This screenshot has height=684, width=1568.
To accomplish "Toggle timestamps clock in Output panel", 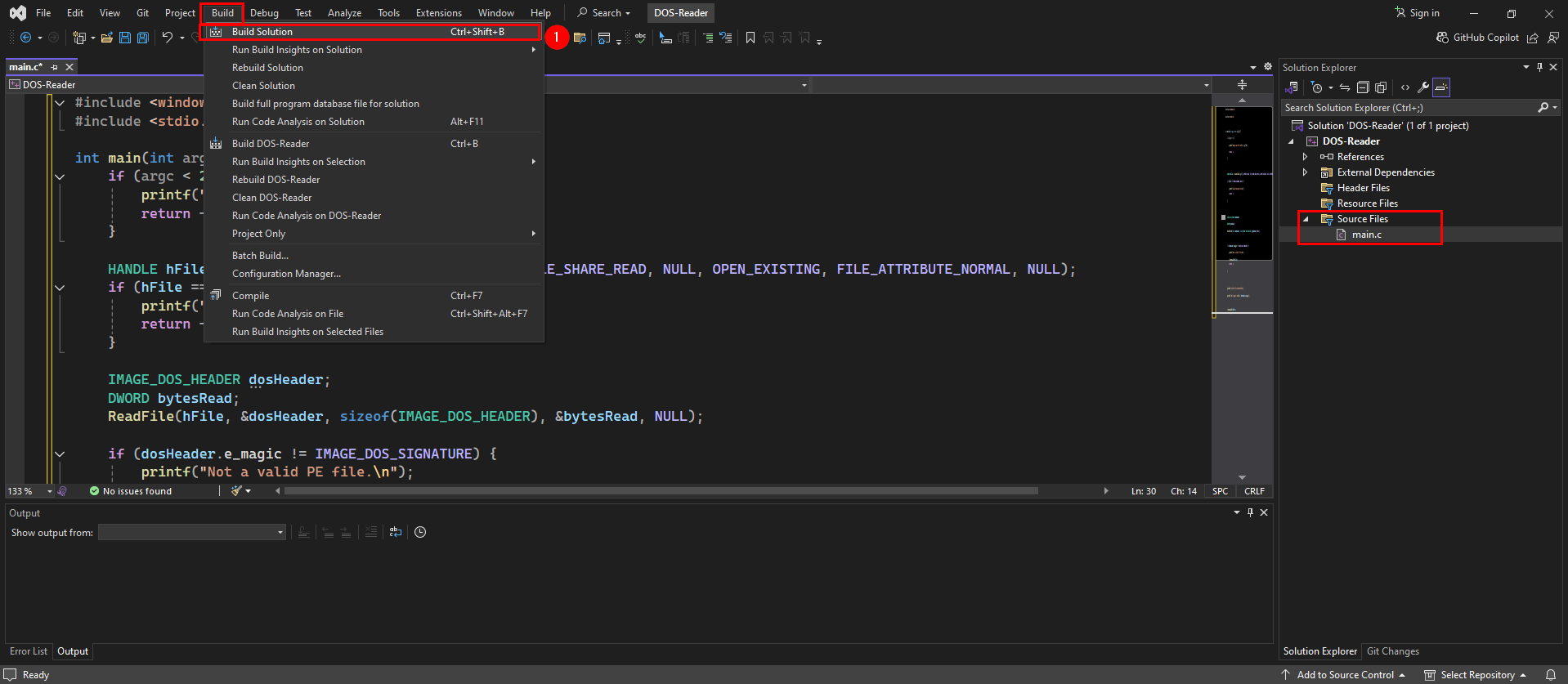I will (420, 532).
